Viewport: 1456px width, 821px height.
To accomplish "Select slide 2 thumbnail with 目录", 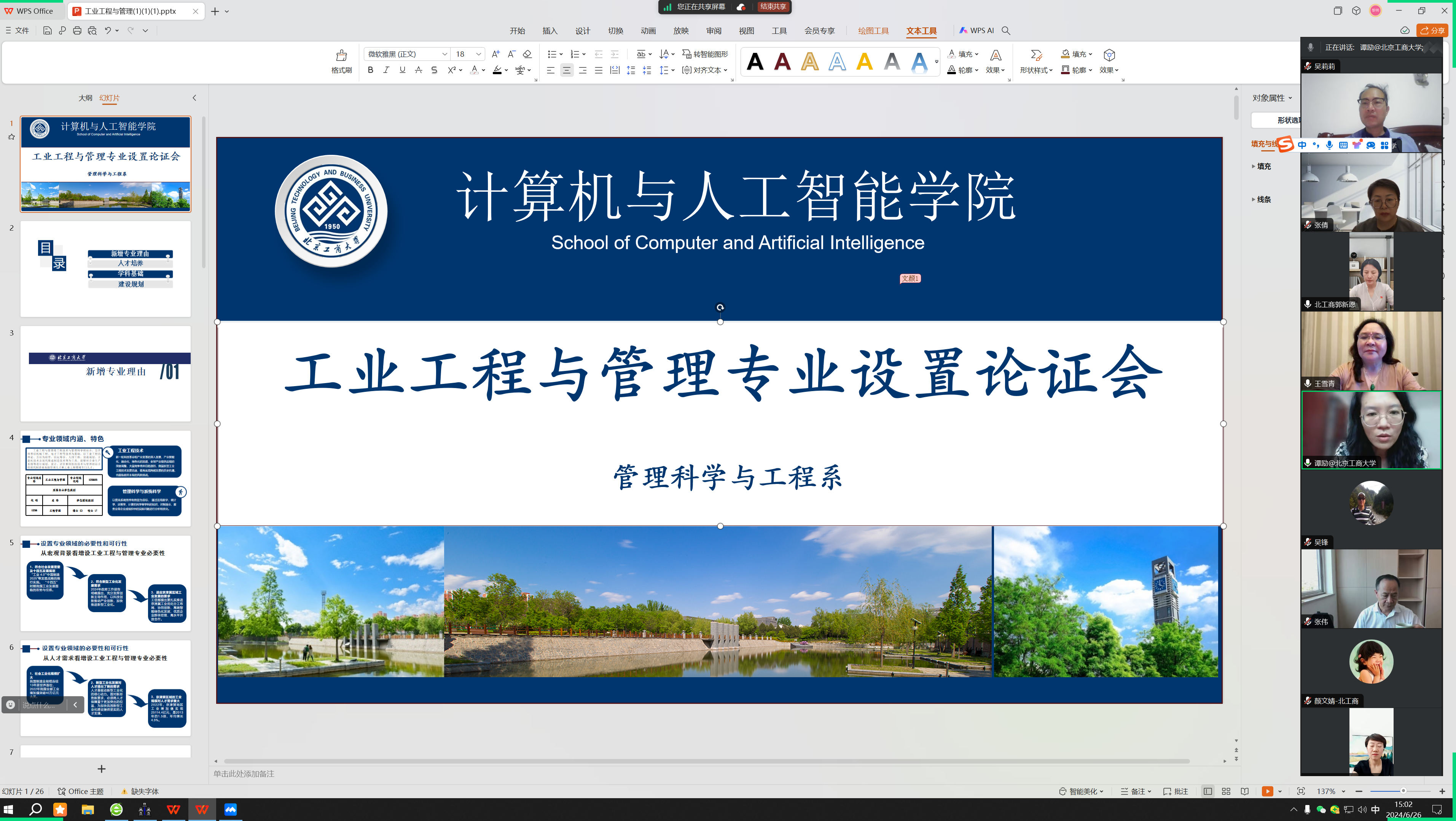I will point(106,268).
